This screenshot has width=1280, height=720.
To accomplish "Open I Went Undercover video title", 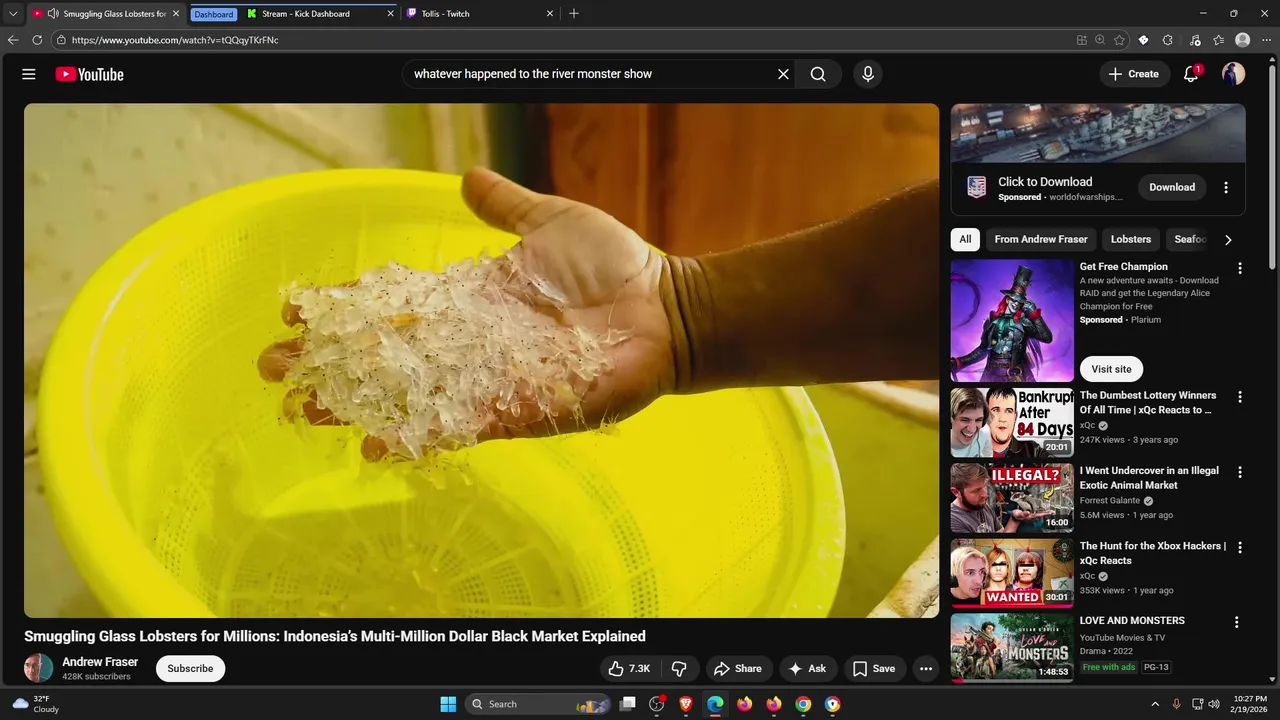I will (x=1149, y=477).
